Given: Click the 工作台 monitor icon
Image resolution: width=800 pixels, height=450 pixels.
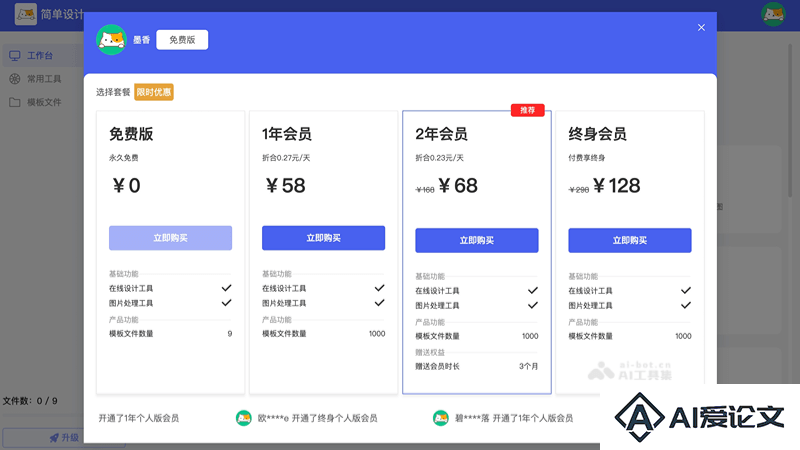Looking at the screenshot, I should click(15, 56).
